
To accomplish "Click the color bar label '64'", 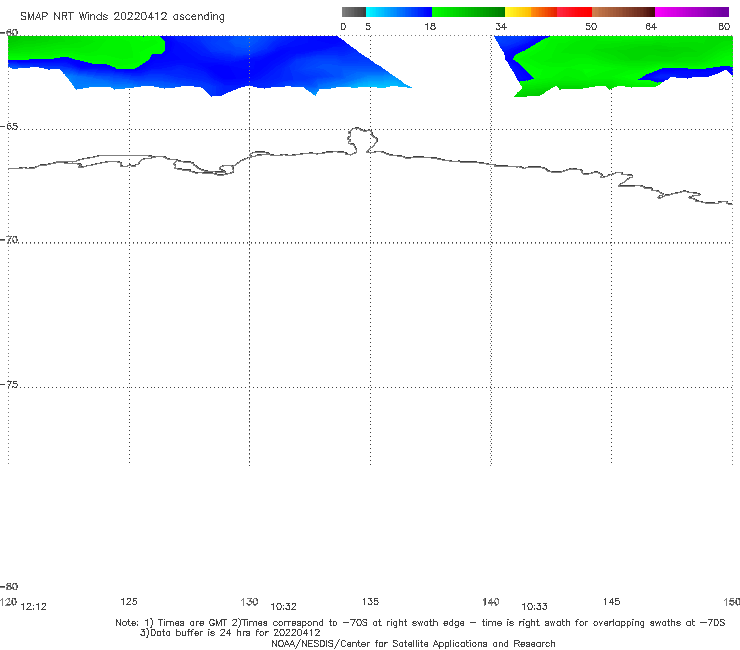I will click(x=651, y=26).
